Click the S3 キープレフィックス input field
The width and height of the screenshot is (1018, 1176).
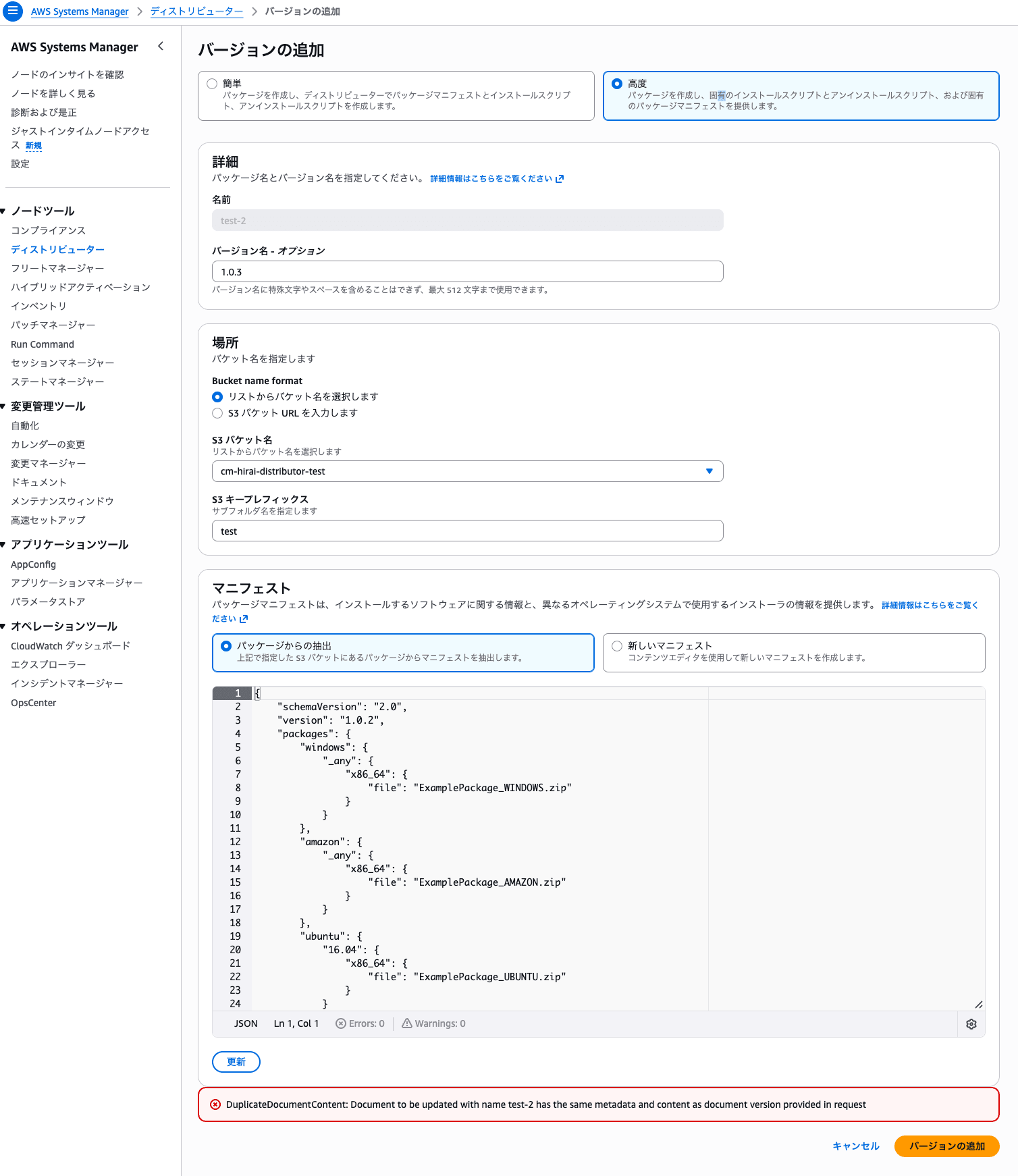pos(467,531)
